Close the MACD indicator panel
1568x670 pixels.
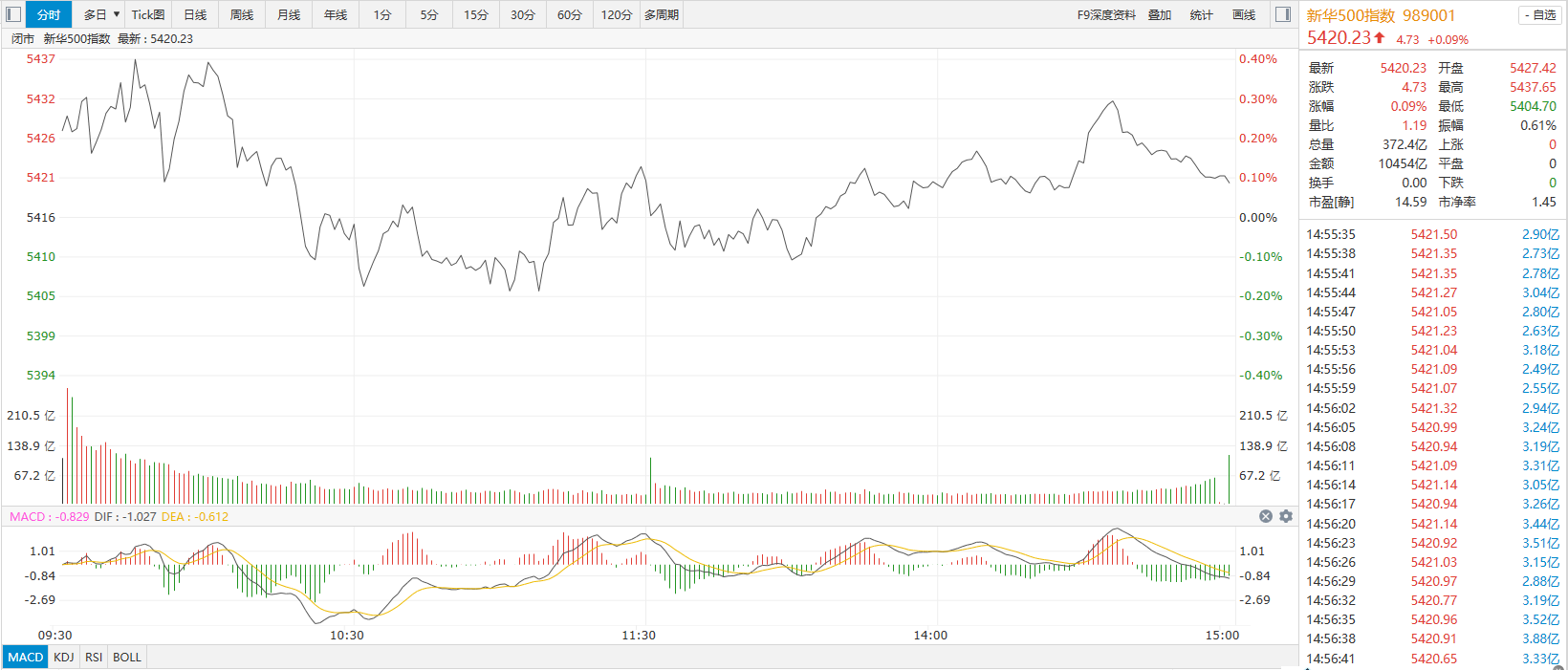pyautogui.click(x=1266, y=516)
